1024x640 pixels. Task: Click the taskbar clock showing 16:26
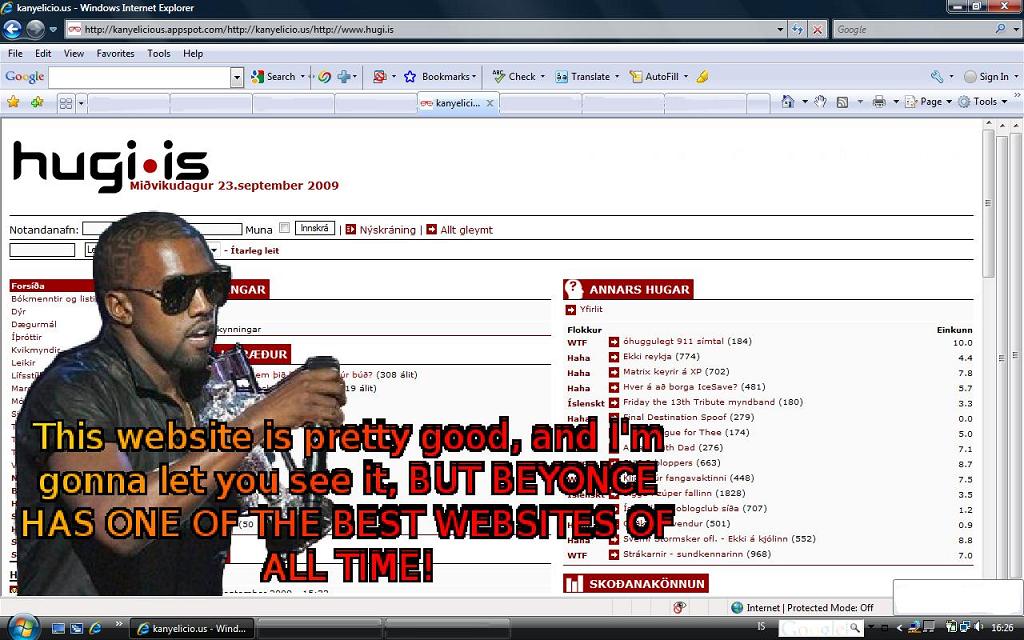tap(1002, 628)
